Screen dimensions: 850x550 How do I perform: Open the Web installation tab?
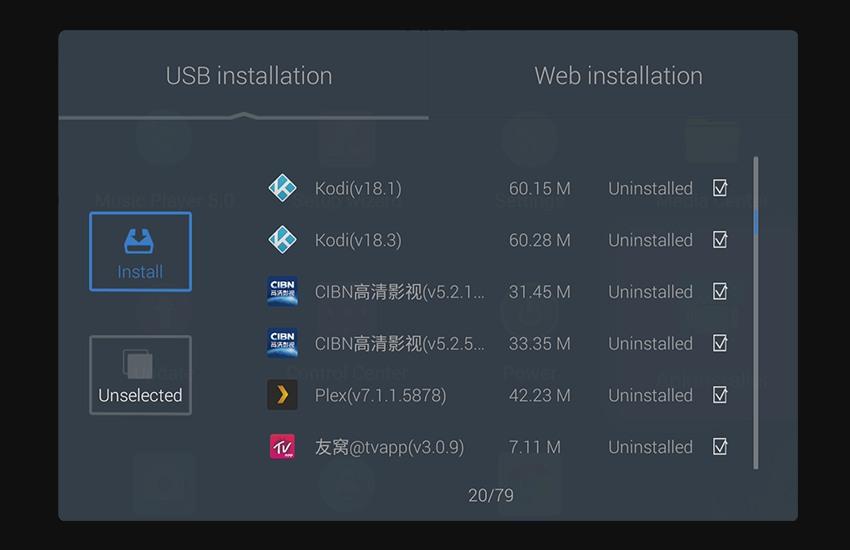(618, 76)
